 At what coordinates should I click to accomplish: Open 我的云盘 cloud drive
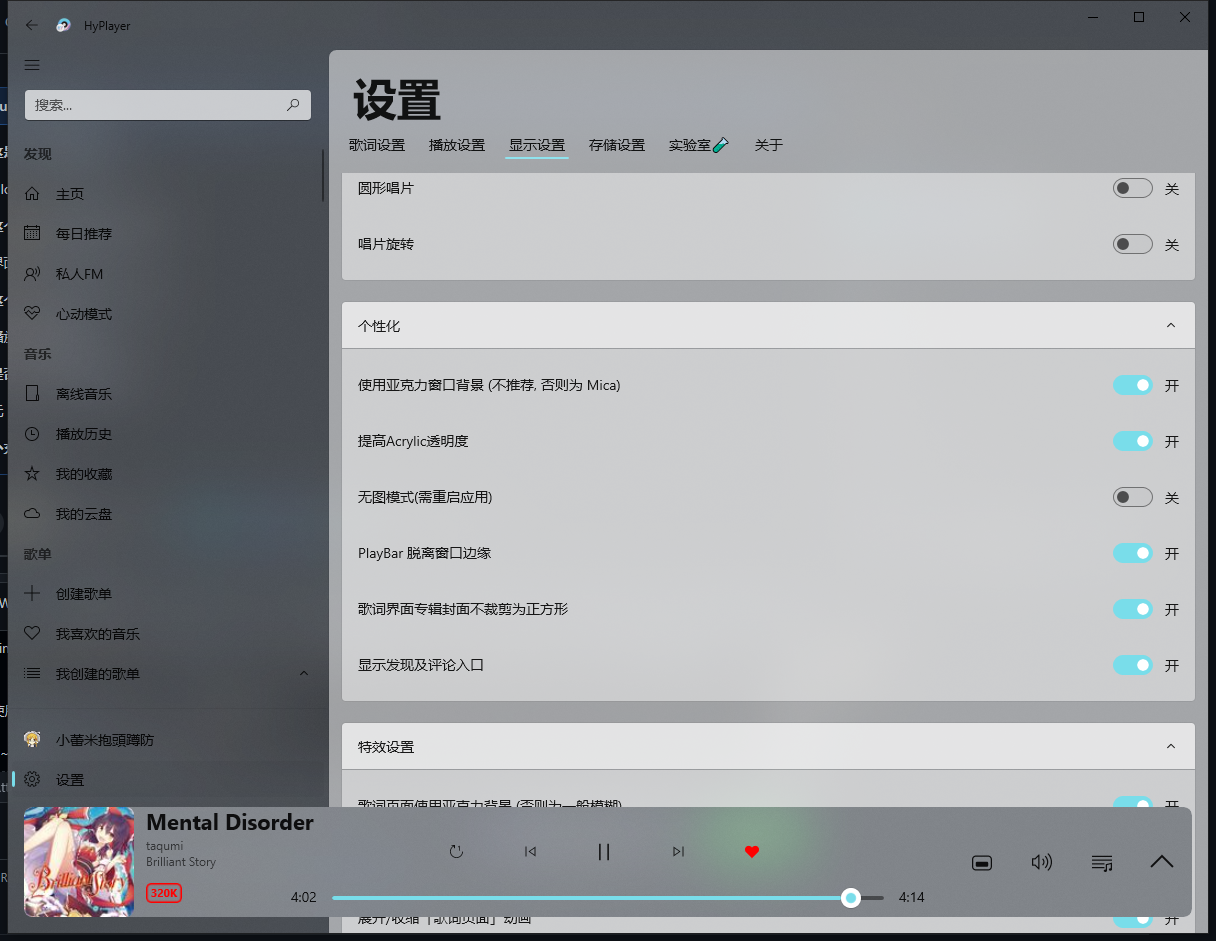(83, 513)
